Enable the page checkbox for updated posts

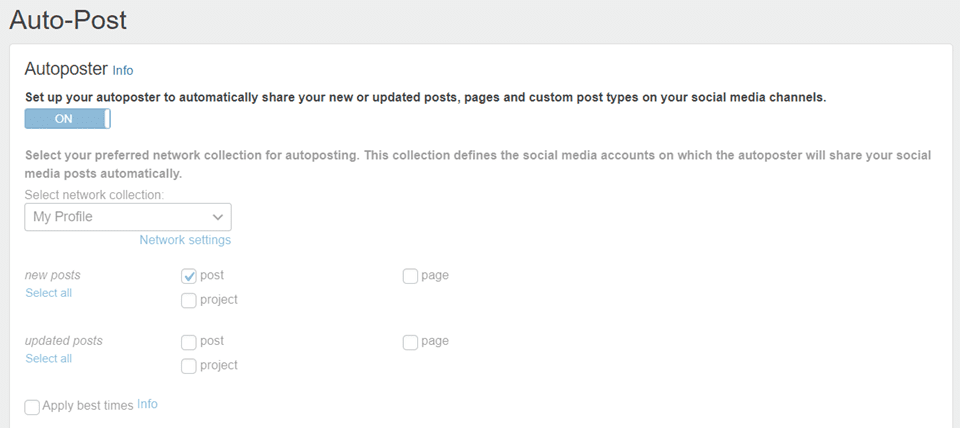[x=410, y=342]
